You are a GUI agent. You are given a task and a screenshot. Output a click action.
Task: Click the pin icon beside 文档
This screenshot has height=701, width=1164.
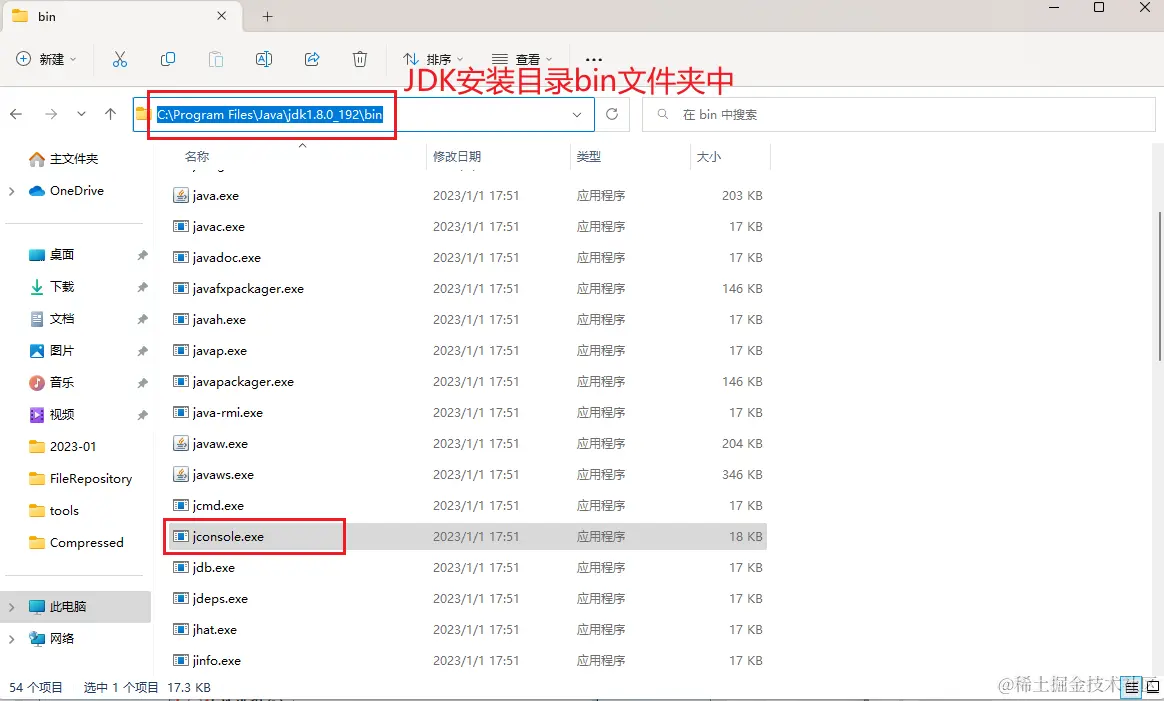pyautogui.click(x=142, y=319)
